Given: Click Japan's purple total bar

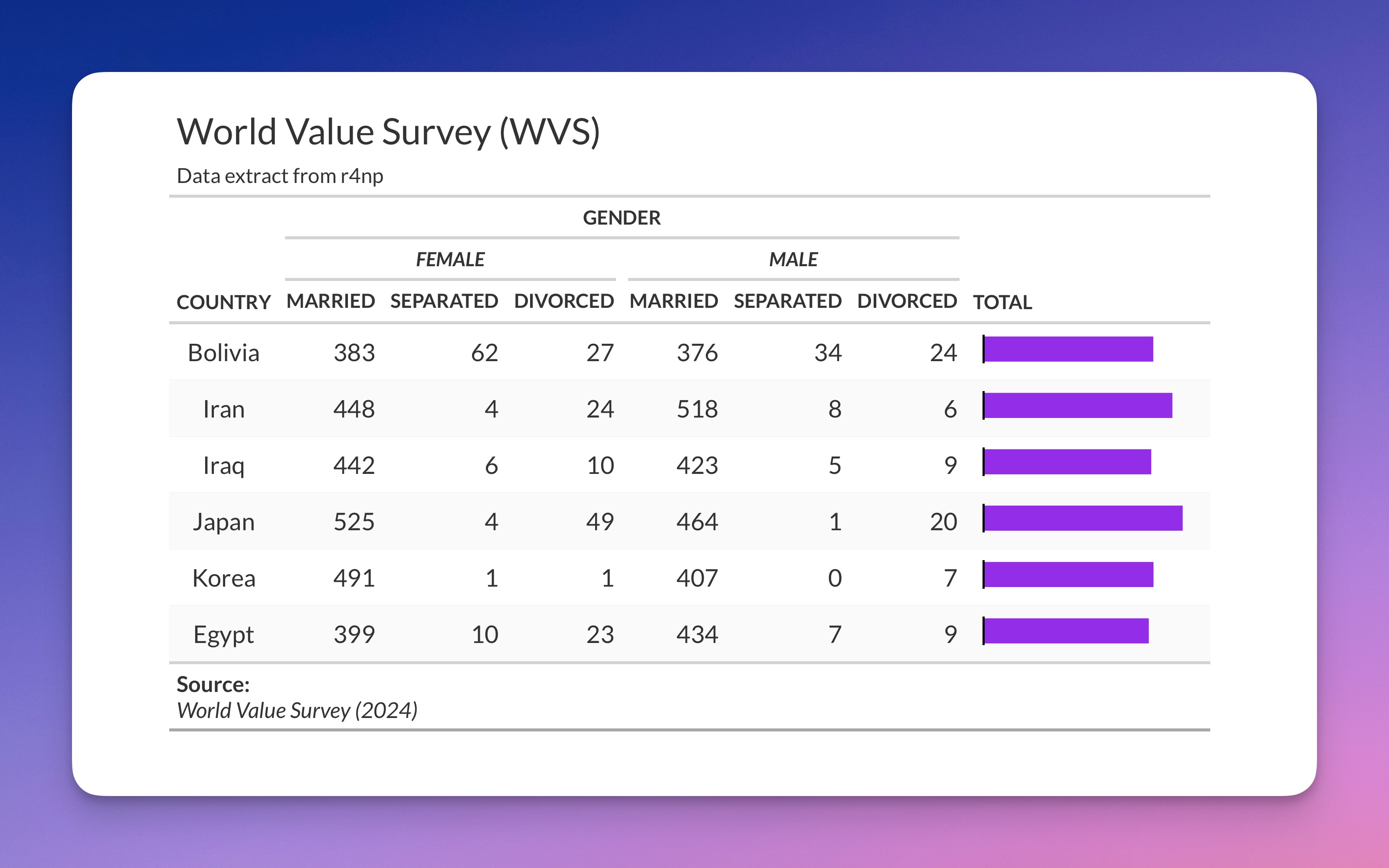Looking at the screenshot, I should click(x=1083, y=518).
